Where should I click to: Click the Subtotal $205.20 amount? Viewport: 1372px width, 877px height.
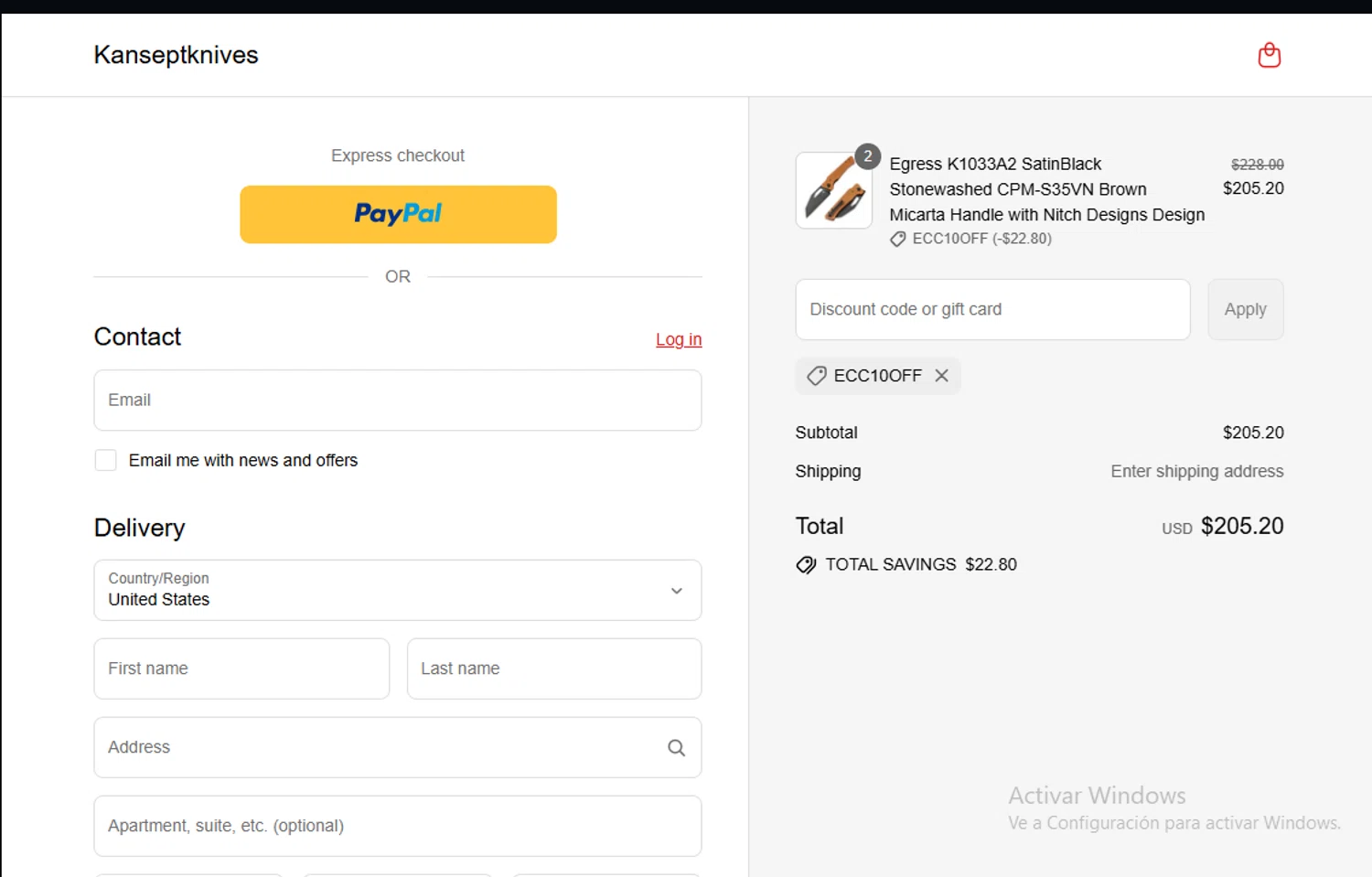pos(1253,433)
